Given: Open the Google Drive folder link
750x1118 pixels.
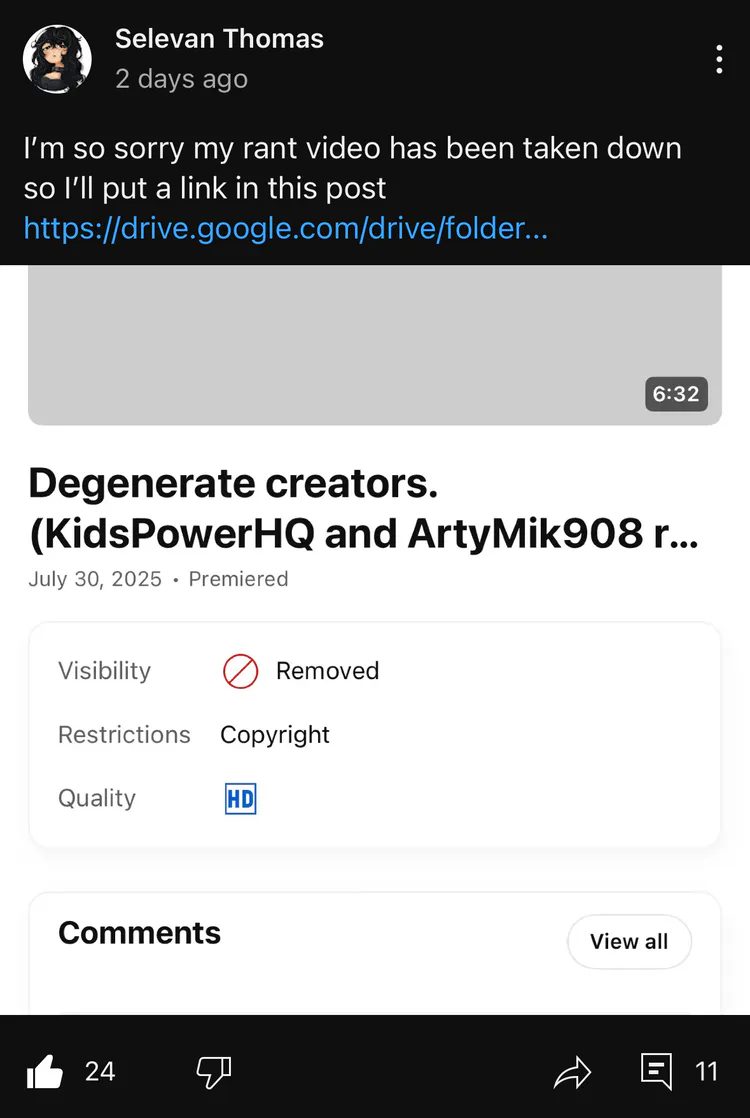Looking at the screenshot, I should click(x=285, y=229).
